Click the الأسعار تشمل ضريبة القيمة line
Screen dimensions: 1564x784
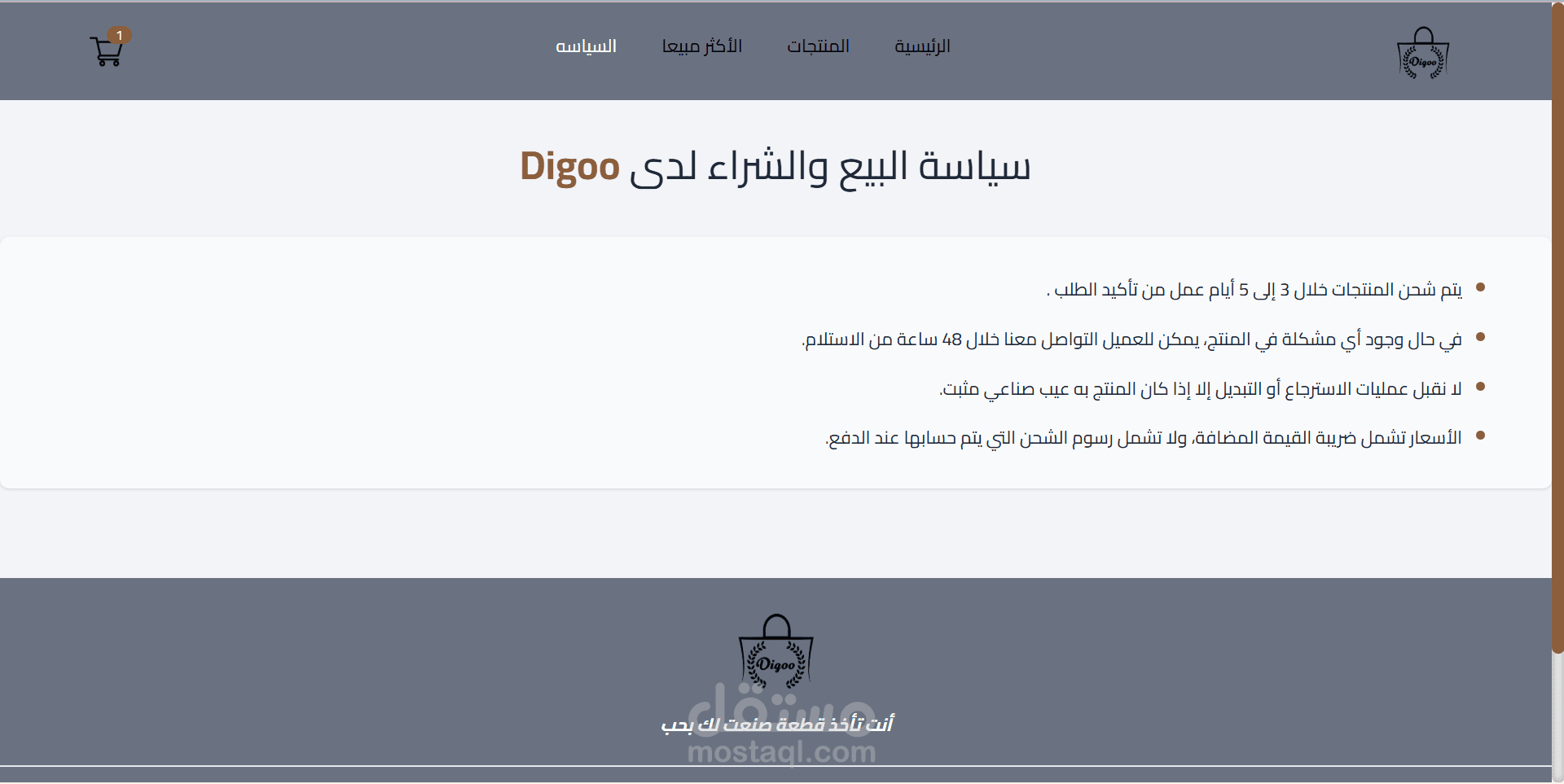(x=1144, y=438)
